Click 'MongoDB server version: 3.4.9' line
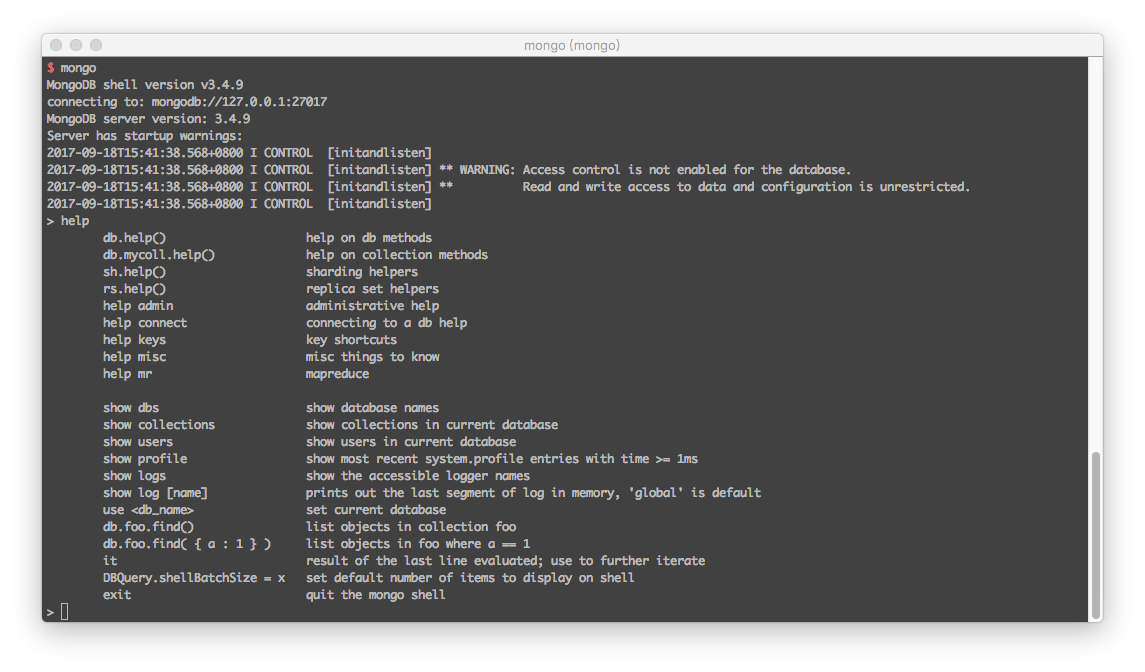The image size is (1145, 672). [148, 118]
